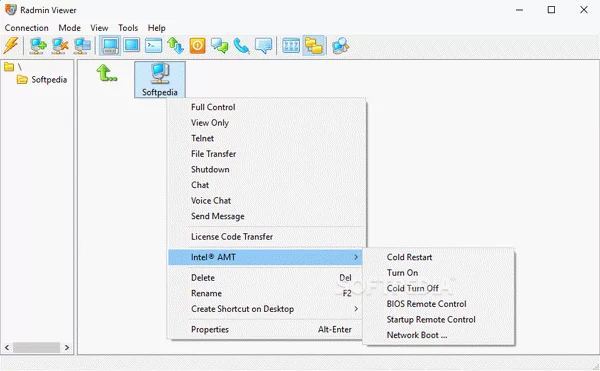Image resolution: width=600 pixels, height=371 pixels.
Task: Select Turn On in AMT submenu
Action: (439, 273)
